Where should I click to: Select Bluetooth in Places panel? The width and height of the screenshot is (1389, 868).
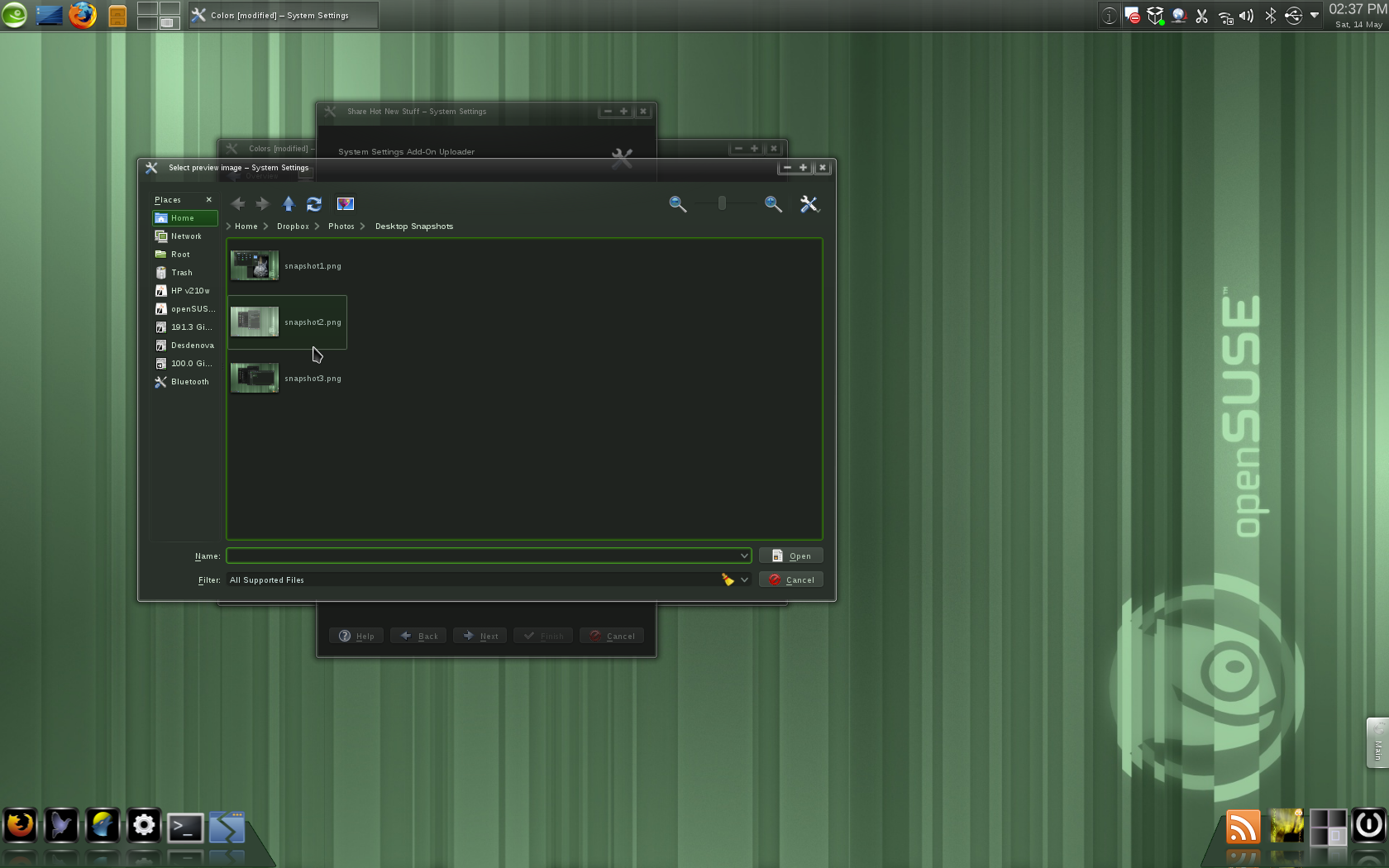185,382
